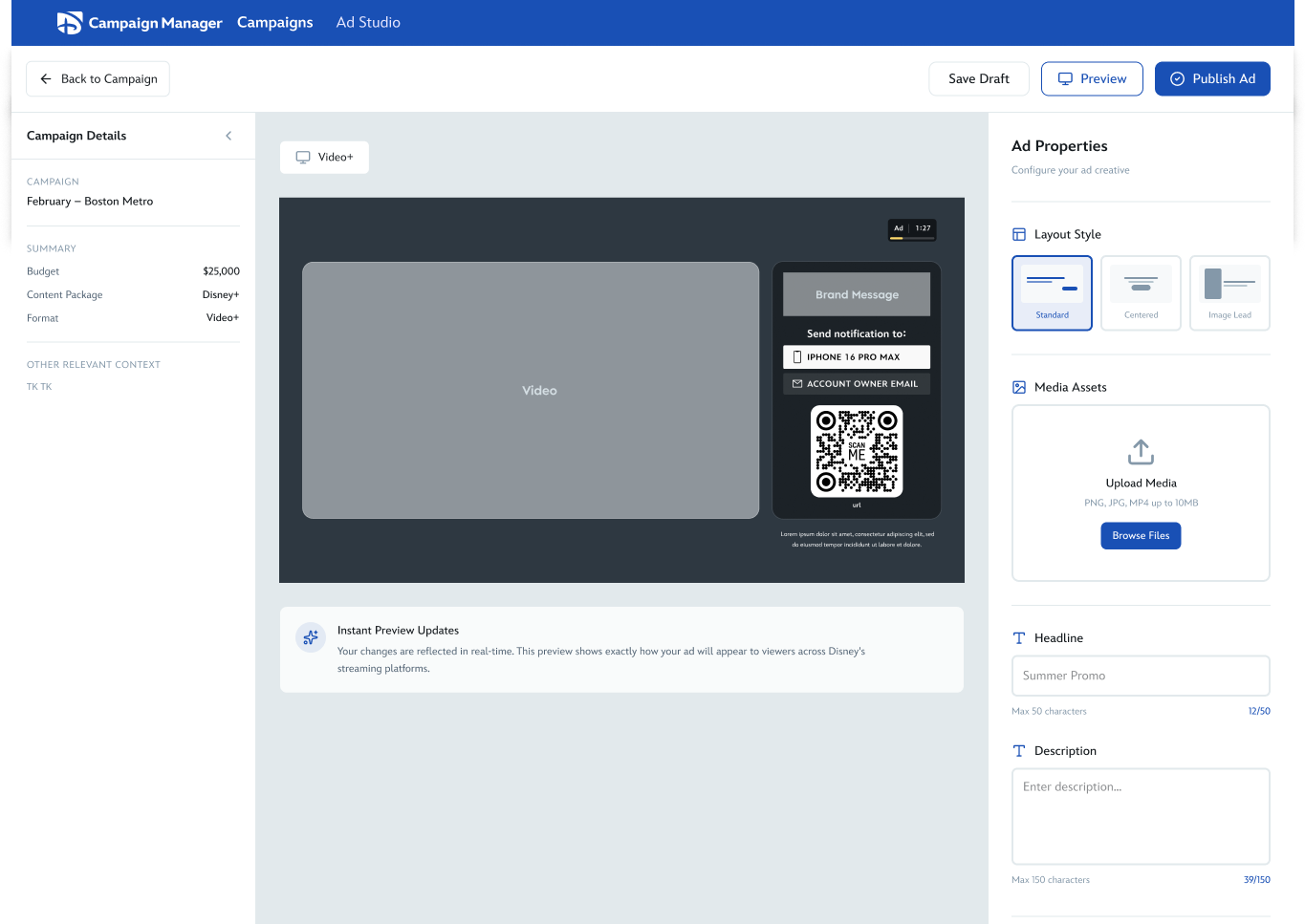Select IPHONE 16 PRO MAX notification option

pyautogui.click(x=857, y=357)
